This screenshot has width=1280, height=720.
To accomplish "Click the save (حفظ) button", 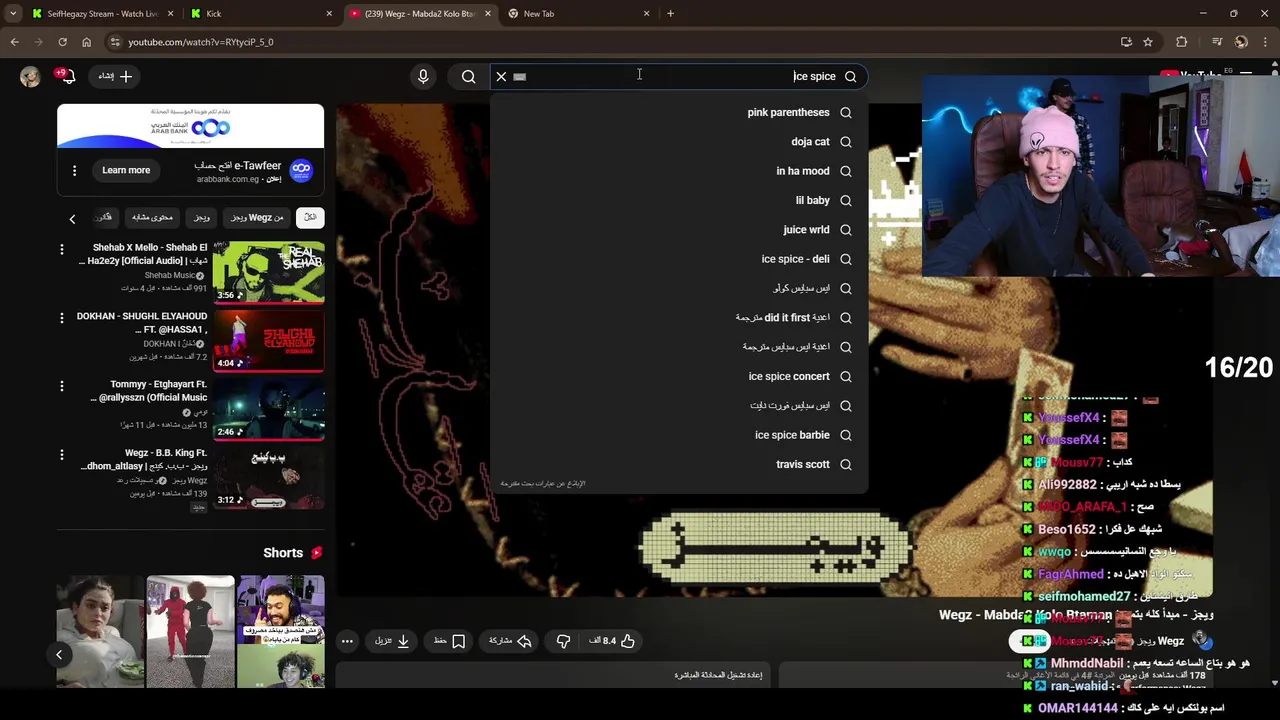I will pos(450,641).
